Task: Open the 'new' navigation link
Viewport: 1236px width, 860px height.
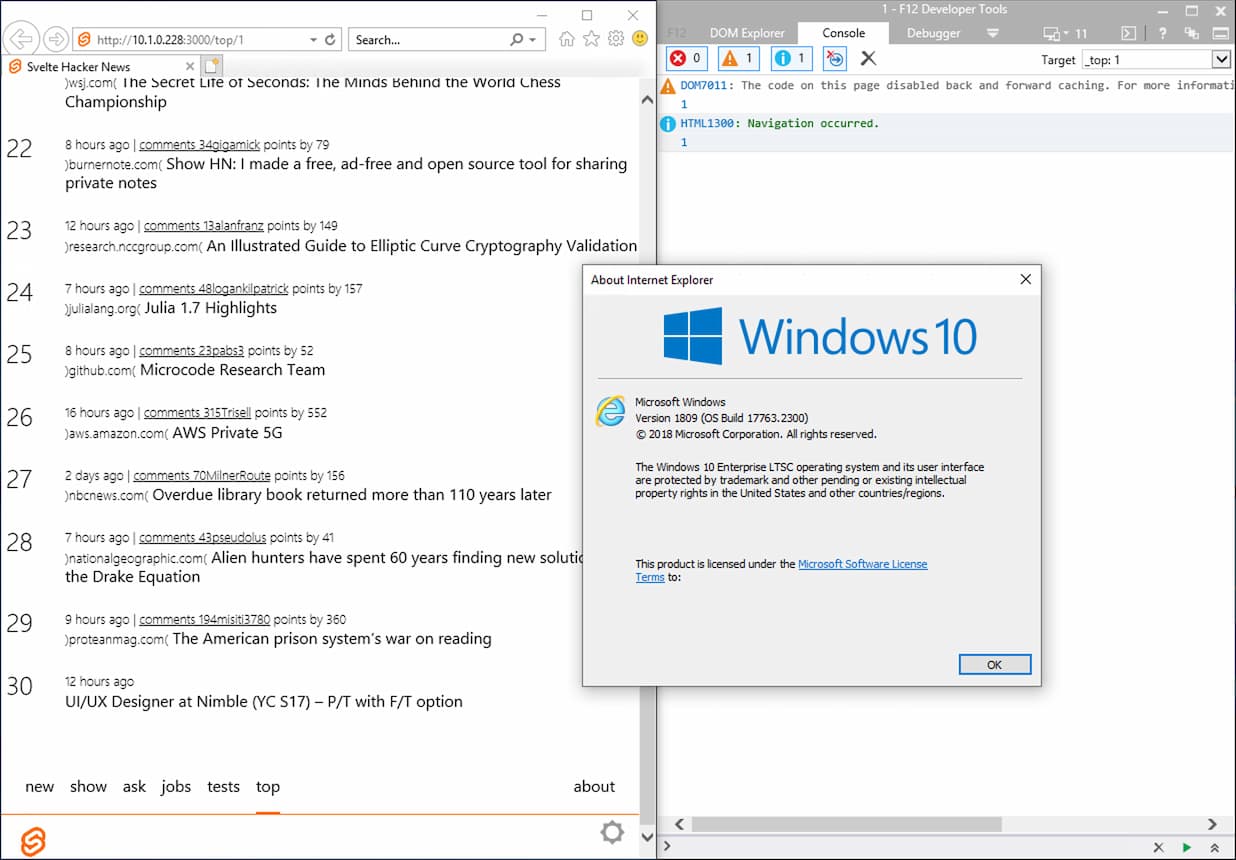Action: point(39,787)
